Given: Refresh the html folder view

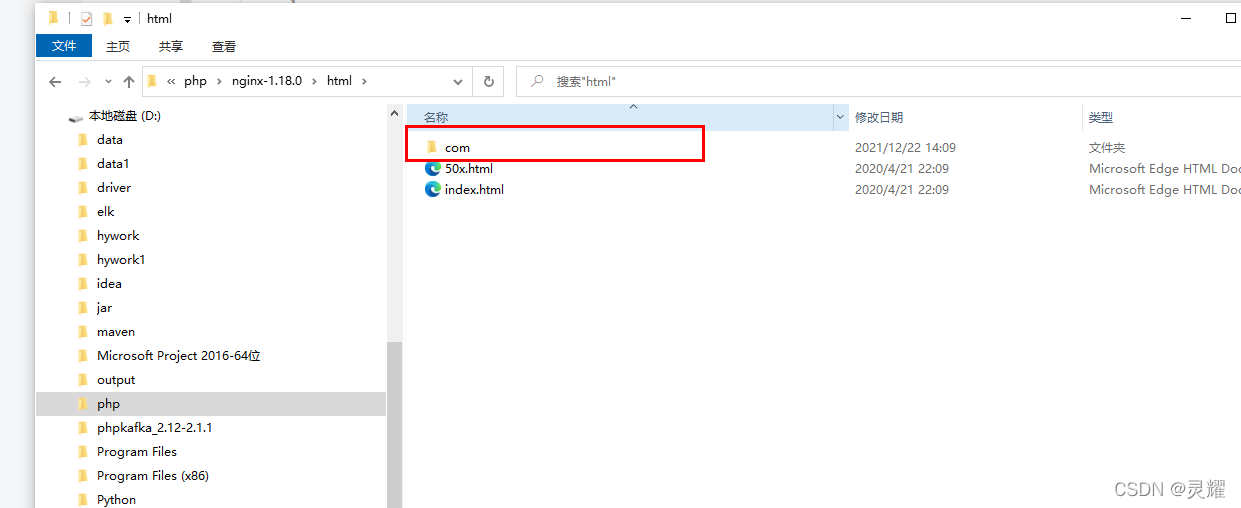Looking at the screenshot, I should tap(488, 81).
